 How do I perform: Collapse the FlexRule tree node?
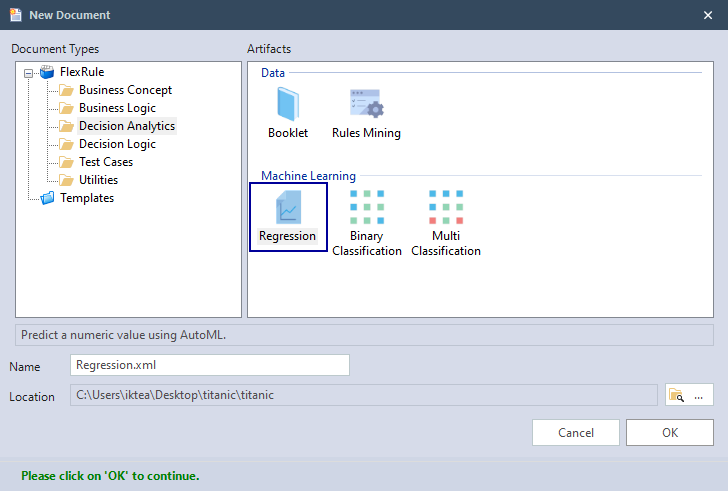pyautogui.click(x=28, y=73)
